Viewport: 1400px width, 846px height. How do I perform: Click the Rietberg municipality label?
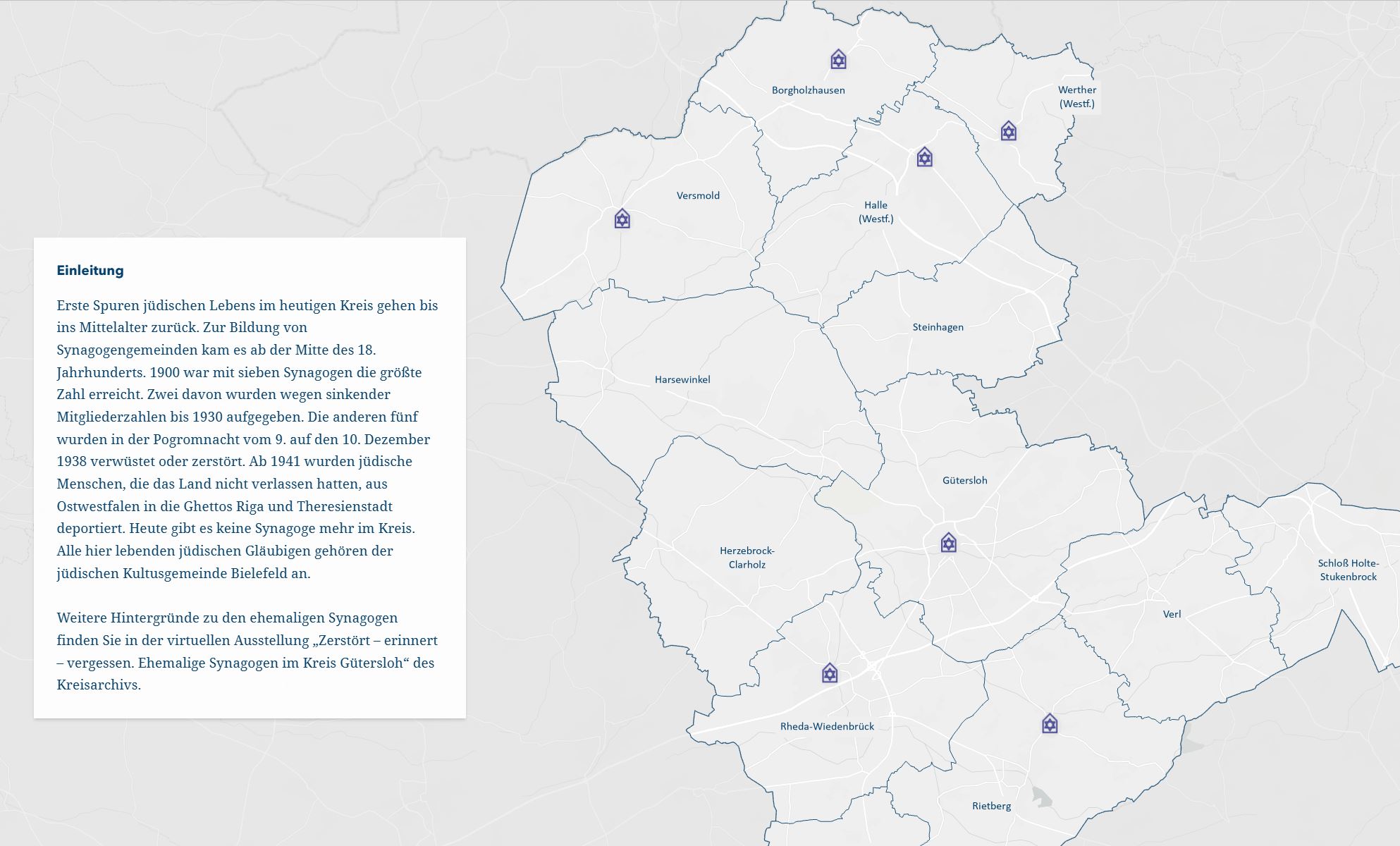(x=991, y=806)
